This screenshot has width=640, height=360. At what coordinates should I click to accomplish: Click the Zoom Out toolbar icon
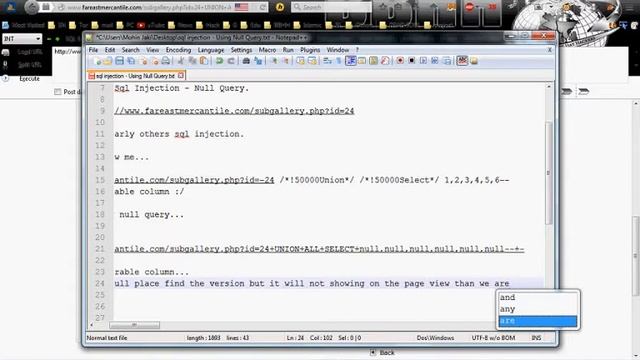tap(285, 61)
